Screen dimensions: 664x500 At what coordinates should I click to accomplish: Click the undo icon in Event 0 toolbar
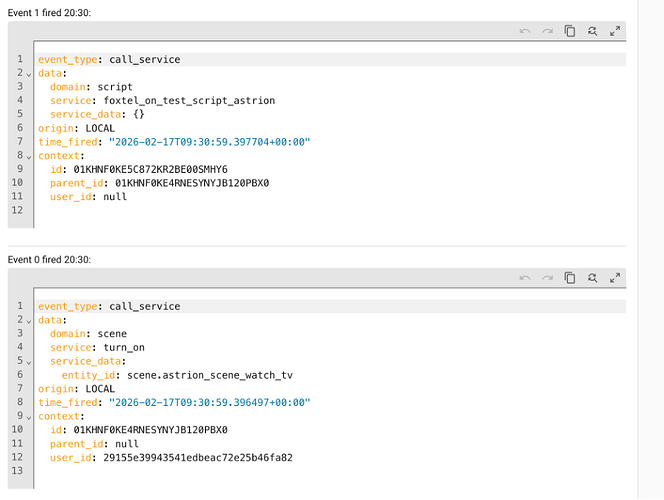(524, 278)
